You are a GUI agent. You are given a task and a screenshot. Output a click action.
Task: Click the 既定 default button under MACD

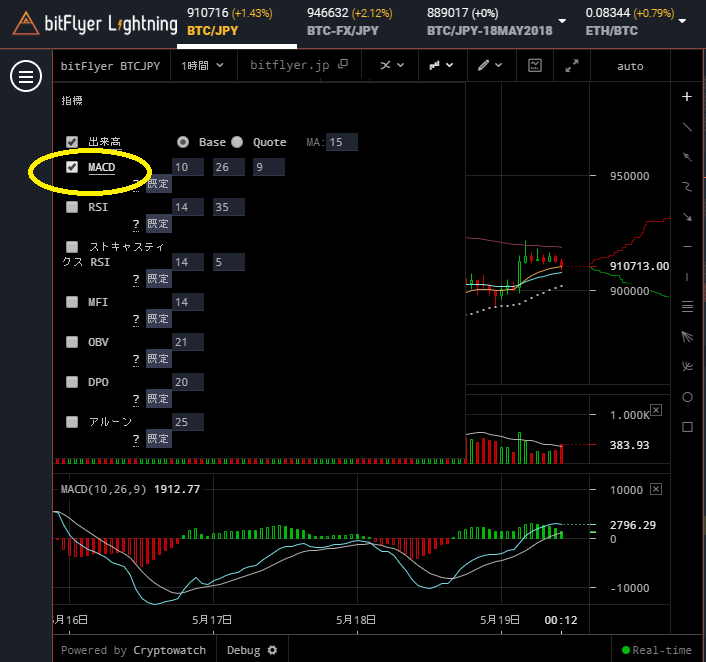(x=159, y=184)
